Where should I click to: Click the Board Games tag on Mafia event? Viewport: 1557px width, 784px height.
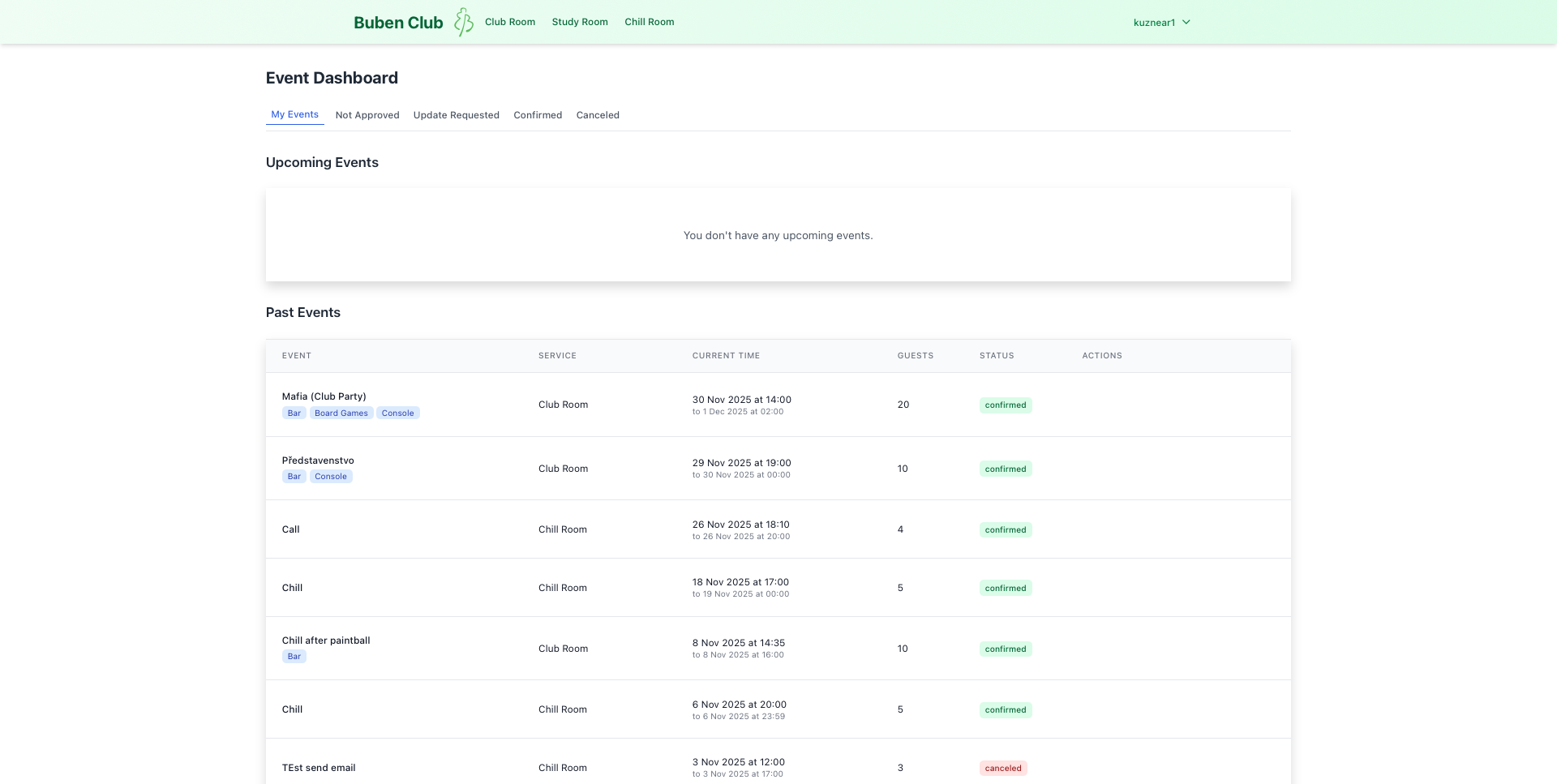point(341,413)
